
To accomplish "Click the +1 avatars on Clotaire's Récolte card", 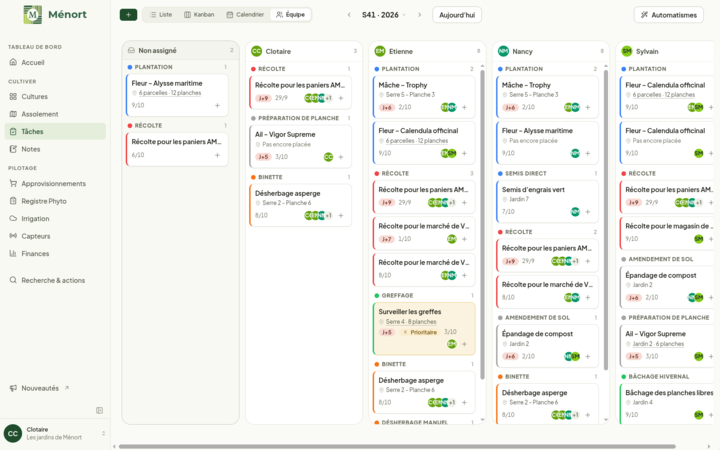I will coord(328,98).
